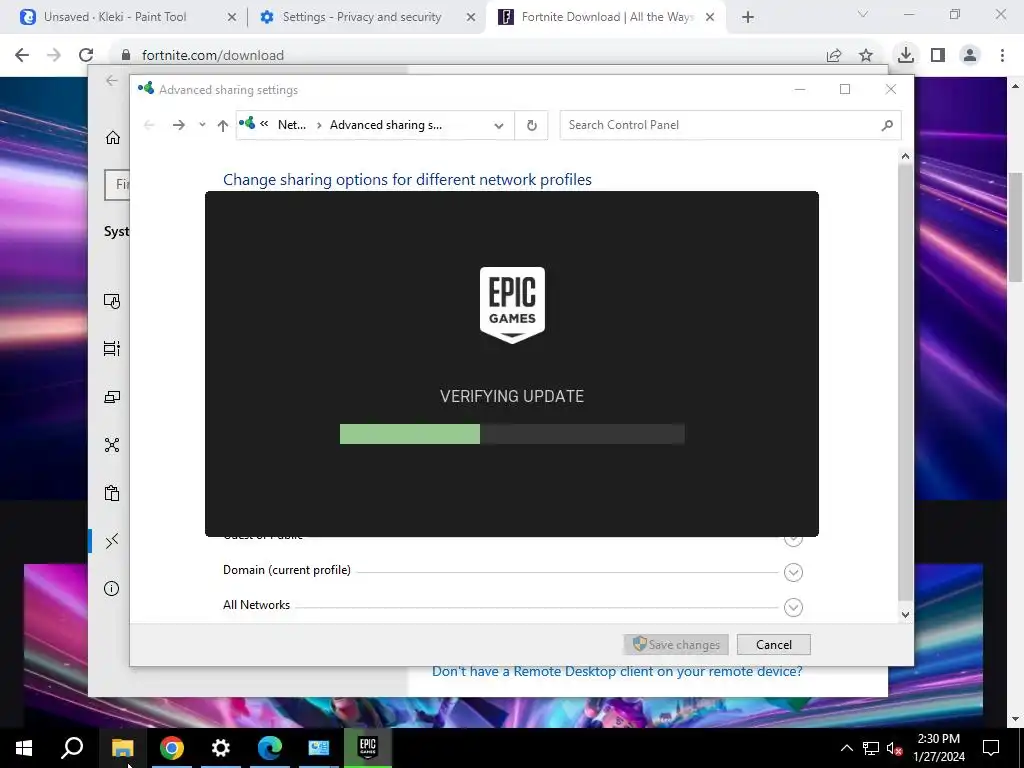Open Shared experiences sidebar icon
This screenshot has width=1024, height=768.
pos(112,445)
